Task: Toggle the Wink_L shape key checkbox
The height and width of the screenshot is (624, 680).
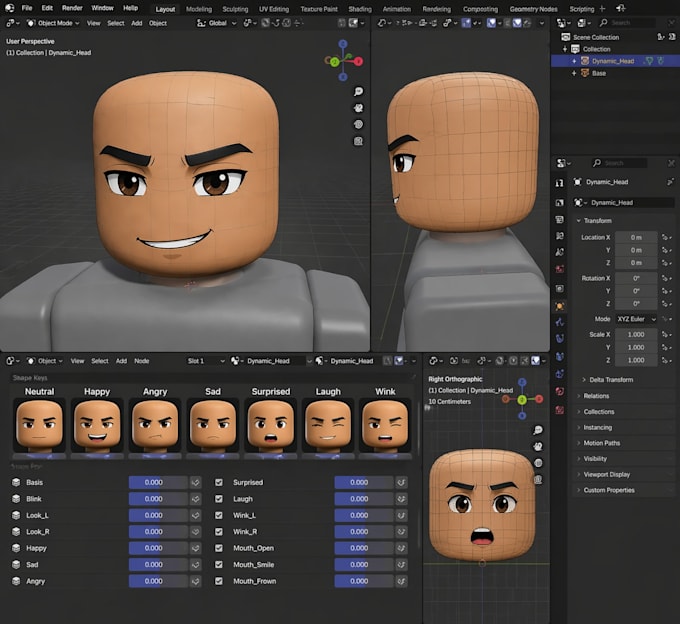Action: click(x=219, y=515)
